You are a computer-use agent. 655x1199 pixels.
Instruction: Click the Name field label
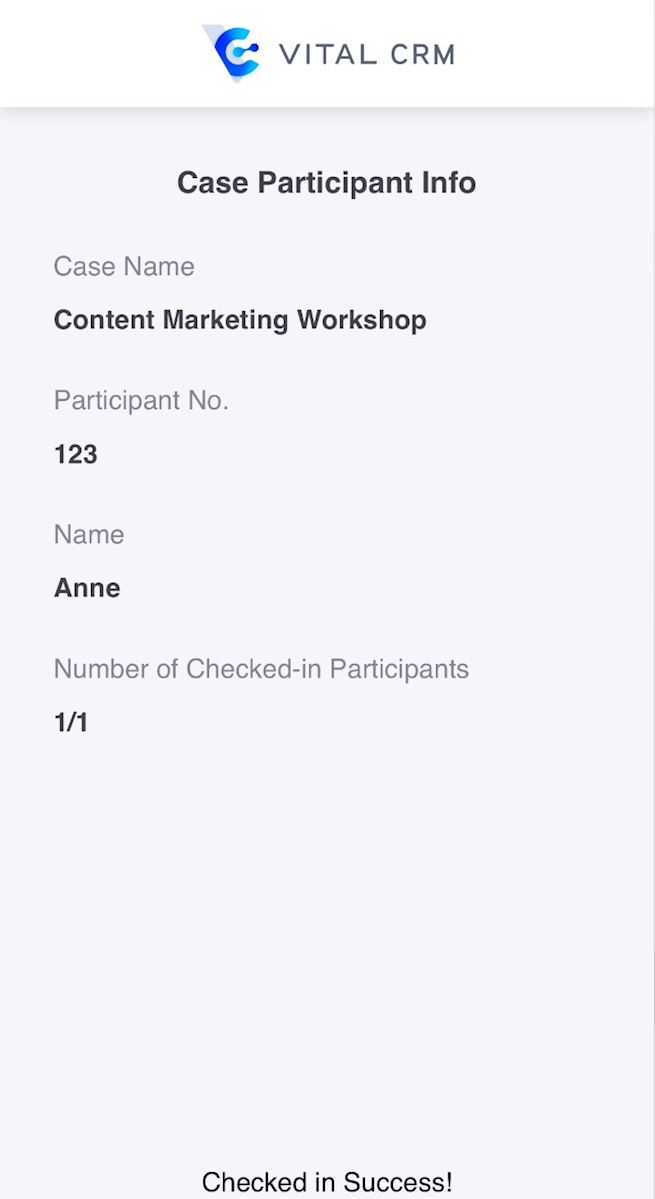(89, 535)
